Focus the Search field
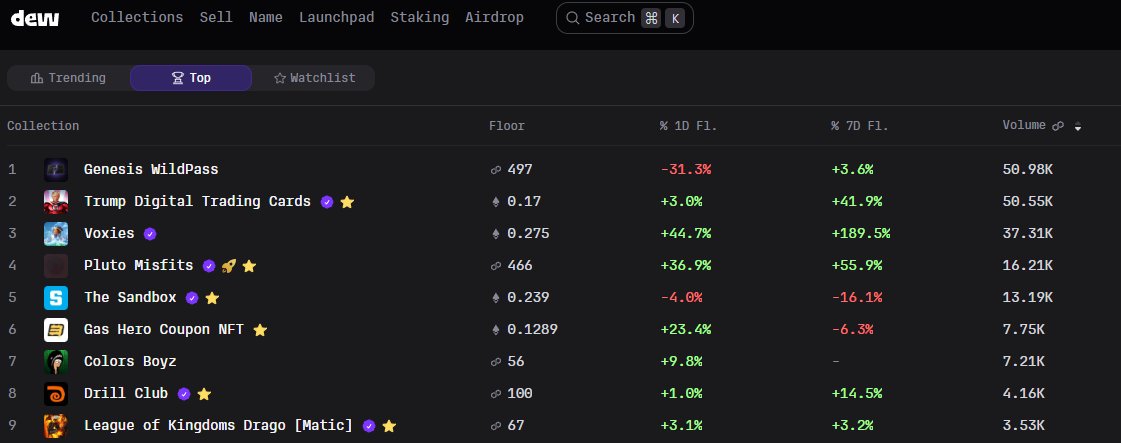Image resolution: width=1121 pixels, height=443 pixels. point(625,18)
